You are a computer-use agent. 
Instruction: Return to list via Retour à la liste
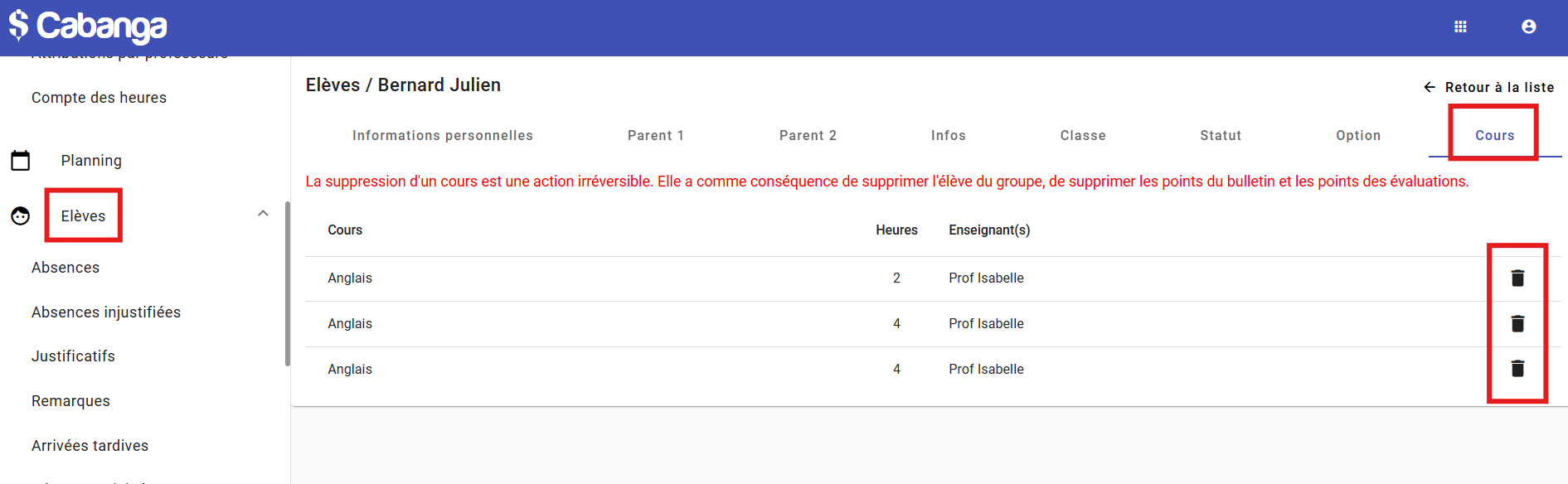(1489, 88)
